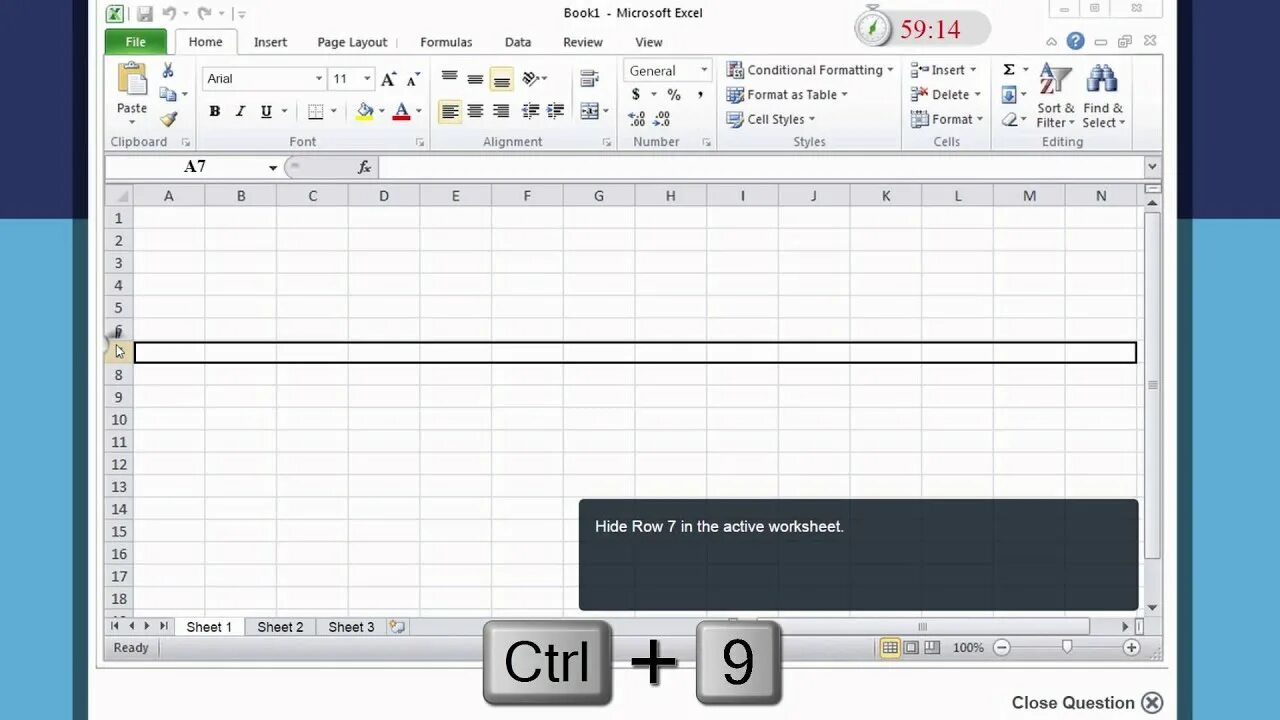Apply the Fill Color paint bucket
Viewport: 1280px width, 720px height.
click(x=365, y=111)
